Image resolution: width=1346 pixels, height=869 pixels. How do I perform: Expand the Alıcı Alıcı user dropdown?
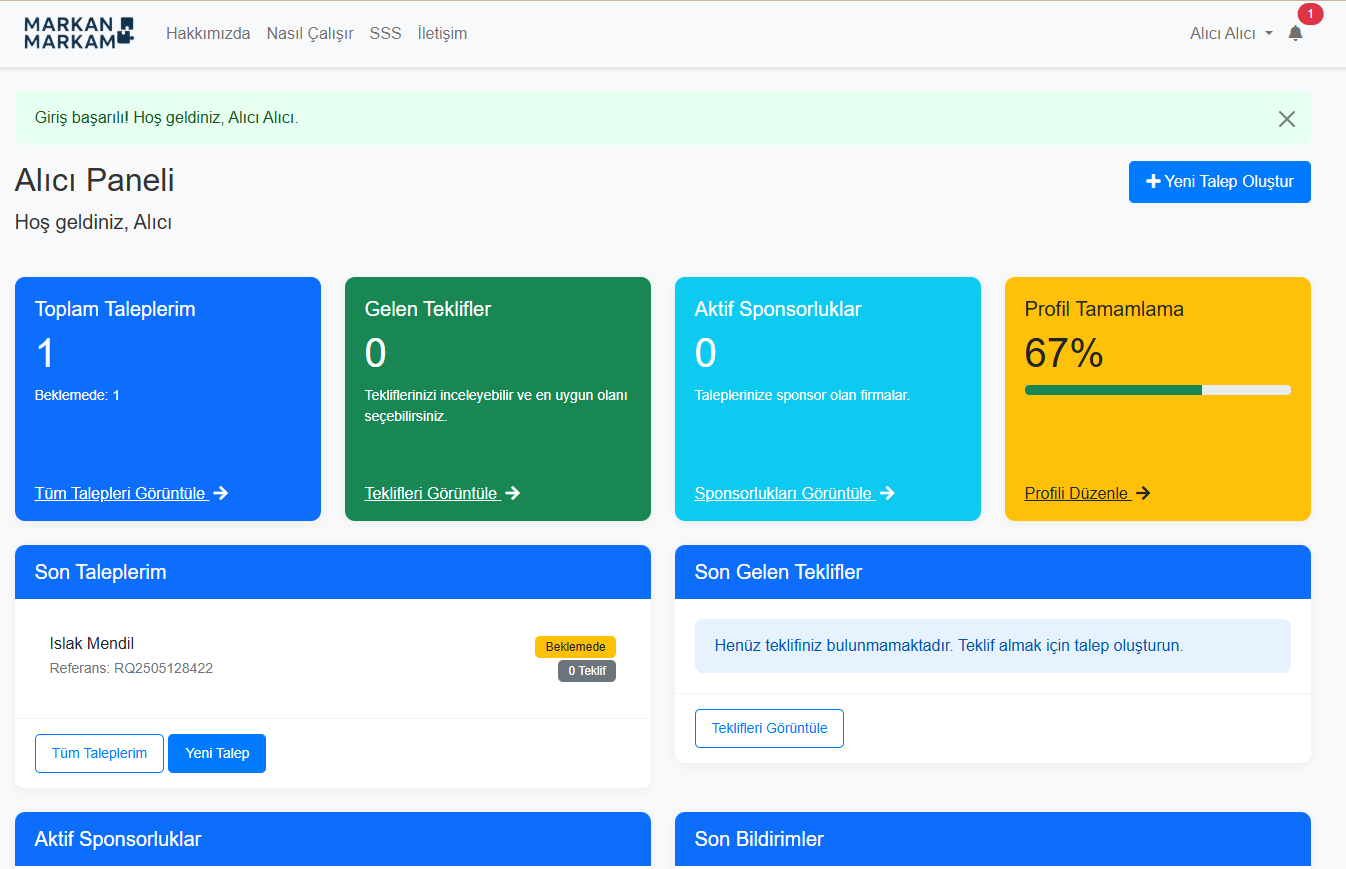click(x=1231, y=33)
